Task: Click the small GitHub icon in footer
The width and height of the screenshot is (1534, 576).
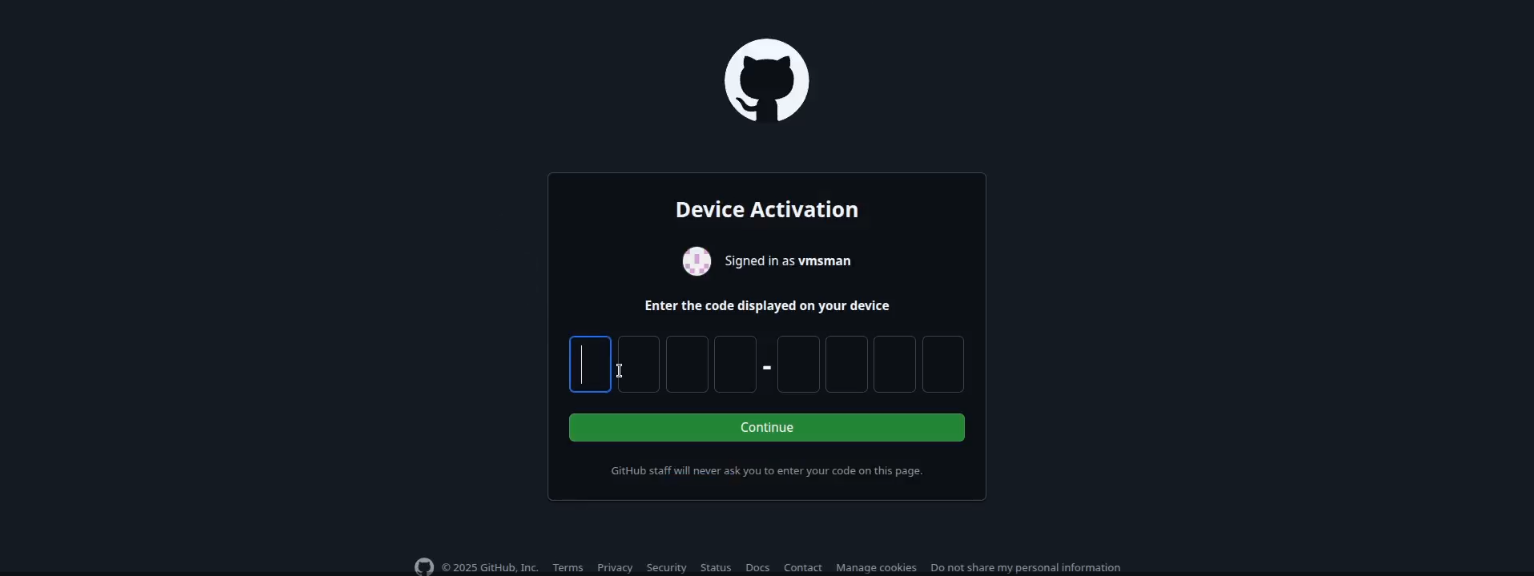Action: [x=424, y=567]
